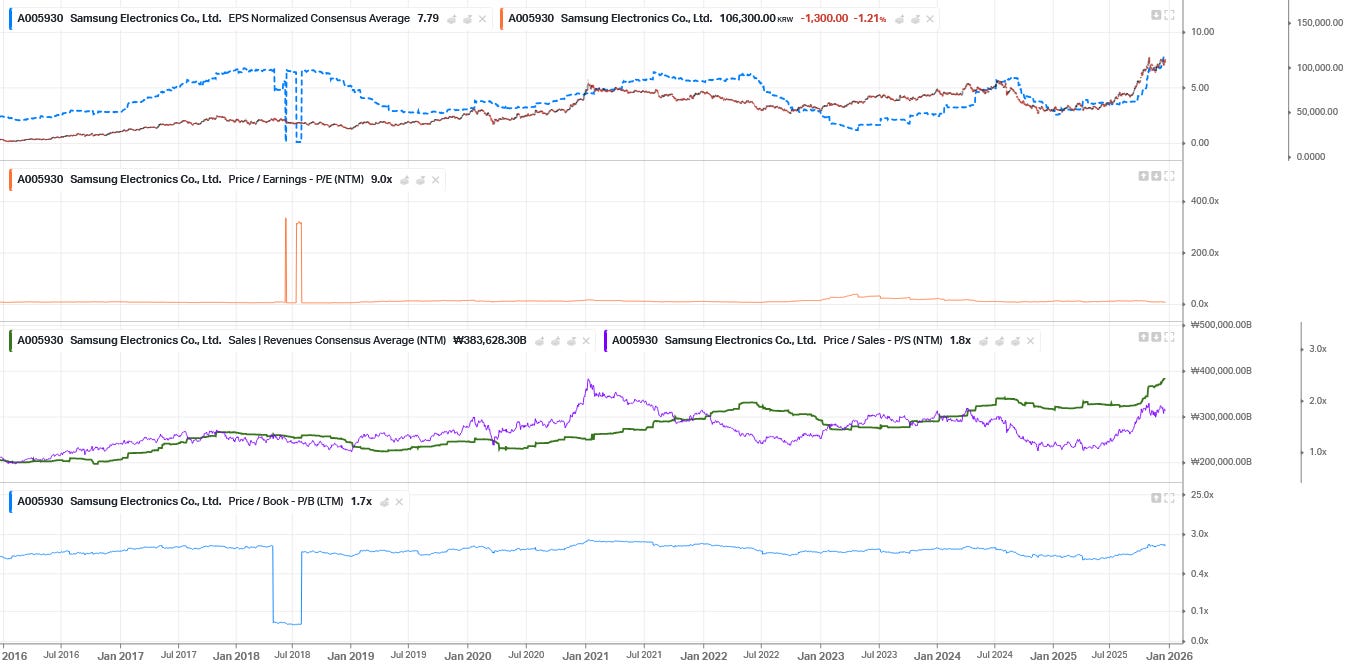The width and height of the screenshot is (1346, 666).
Task: Move the top EPS chart panel down
Action: tap(1156, 15)
